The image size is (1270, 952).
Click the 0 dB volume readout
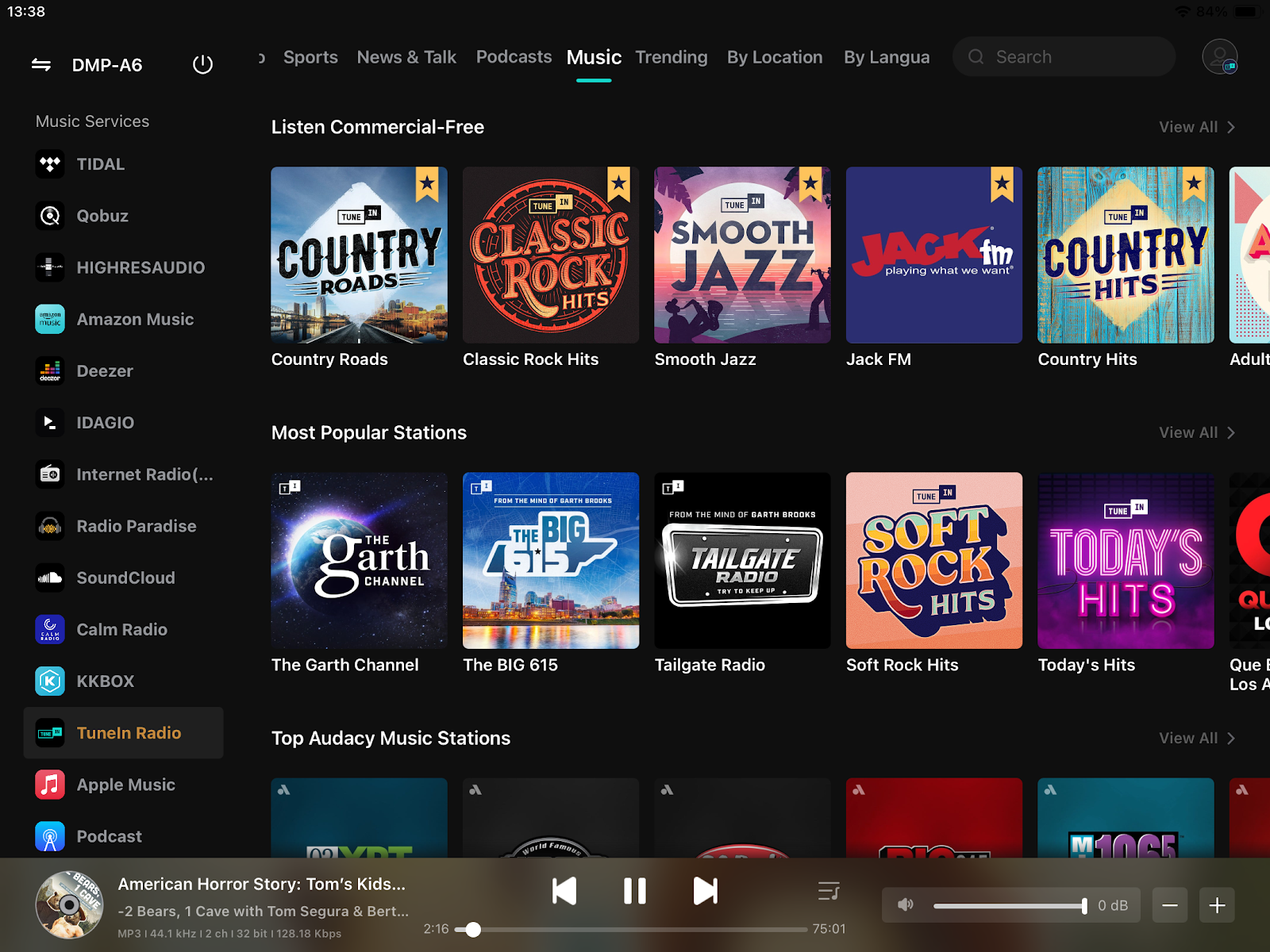click(x=1113, y=905)
